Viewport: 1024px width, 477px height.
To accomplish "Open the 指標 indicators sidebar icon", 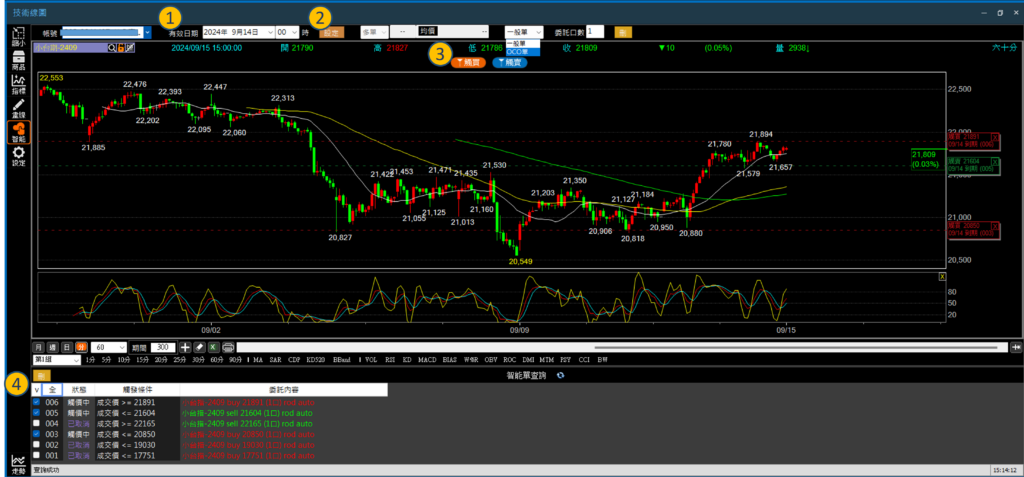I will [19, 85].
